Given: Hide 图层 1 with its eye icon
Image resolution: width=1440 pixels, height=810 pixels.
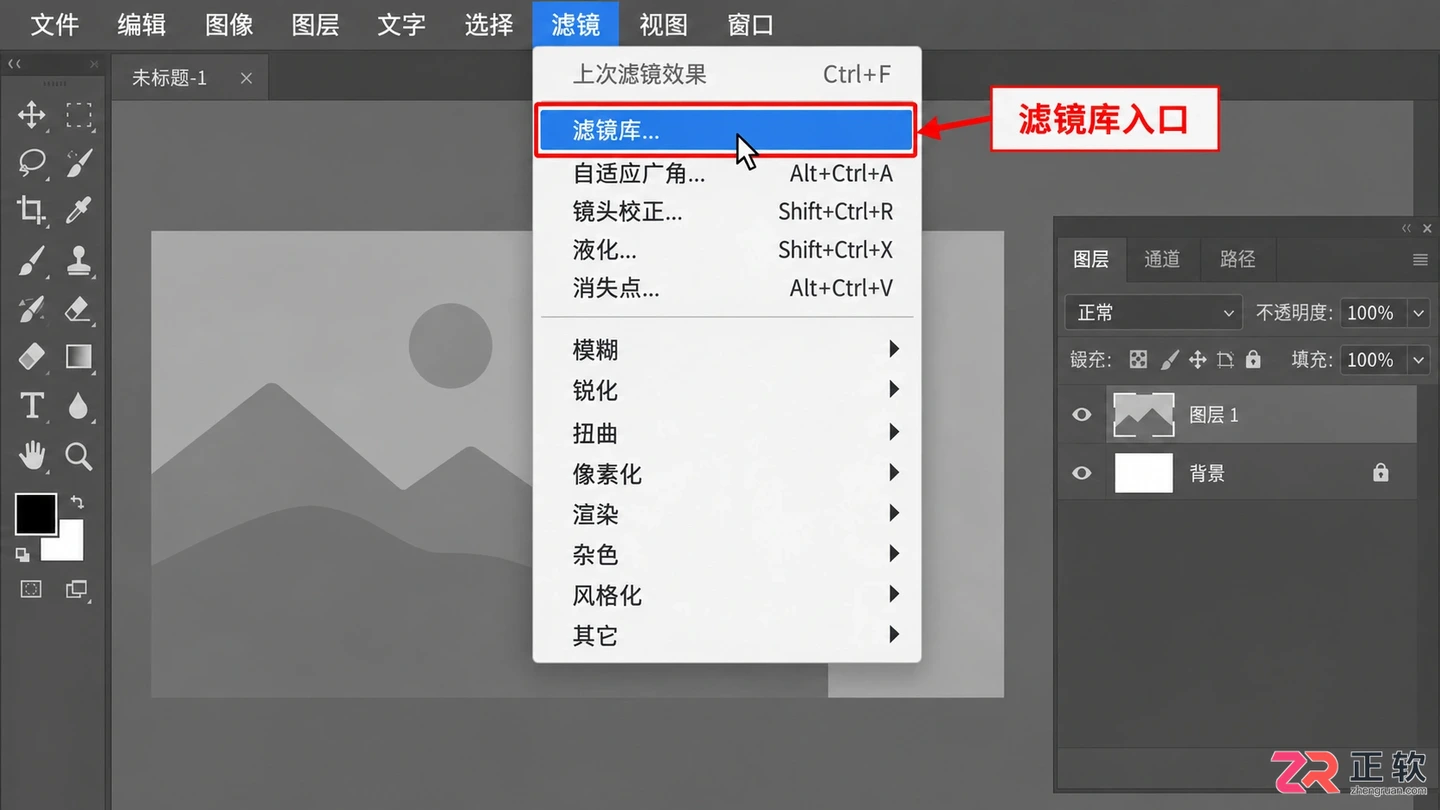Looking at the screenshot, I should [1081, 414].
